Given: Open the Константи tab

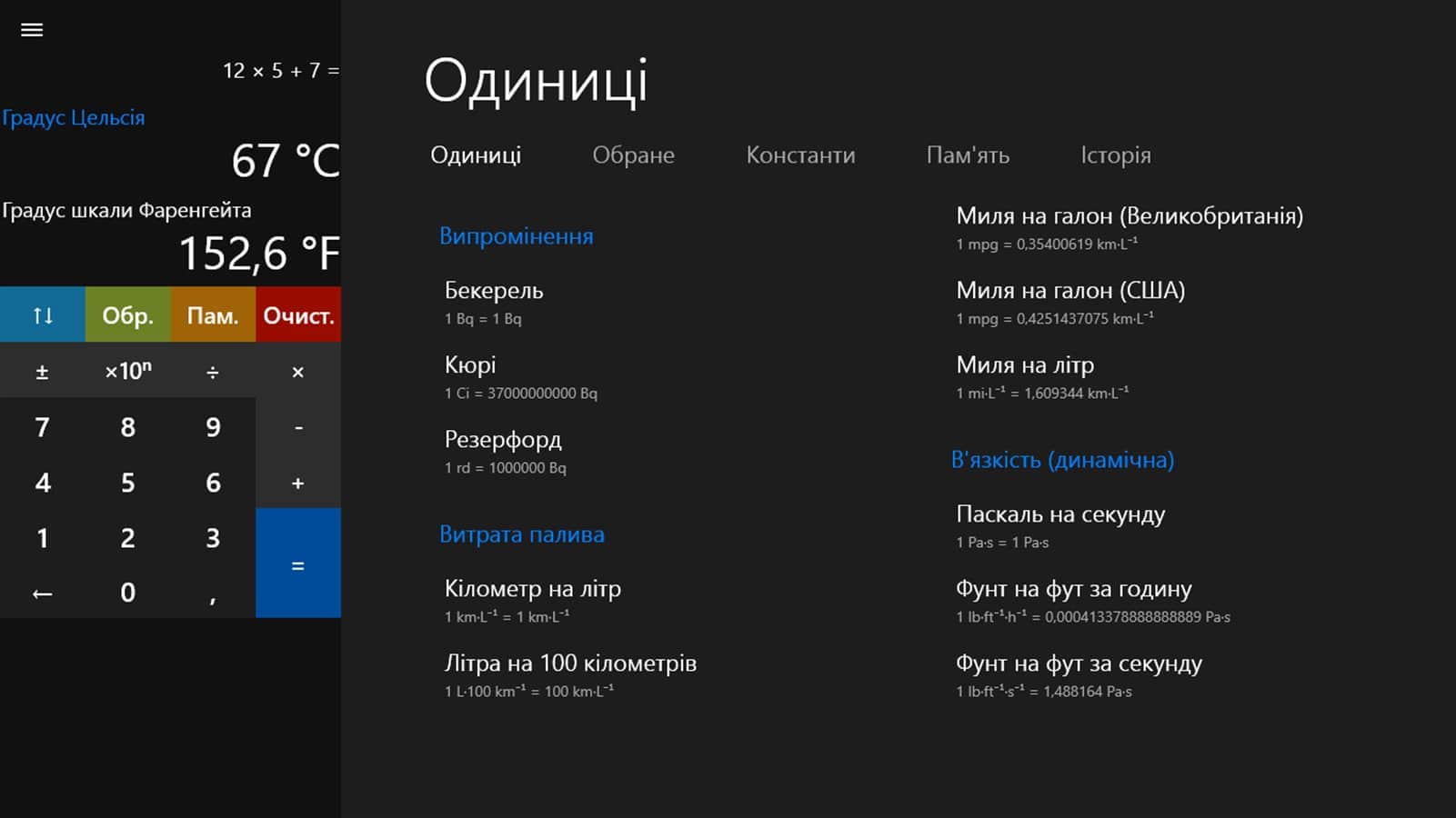Looking at the screenshot, I should pyautogui.click(x=799, y=155).
